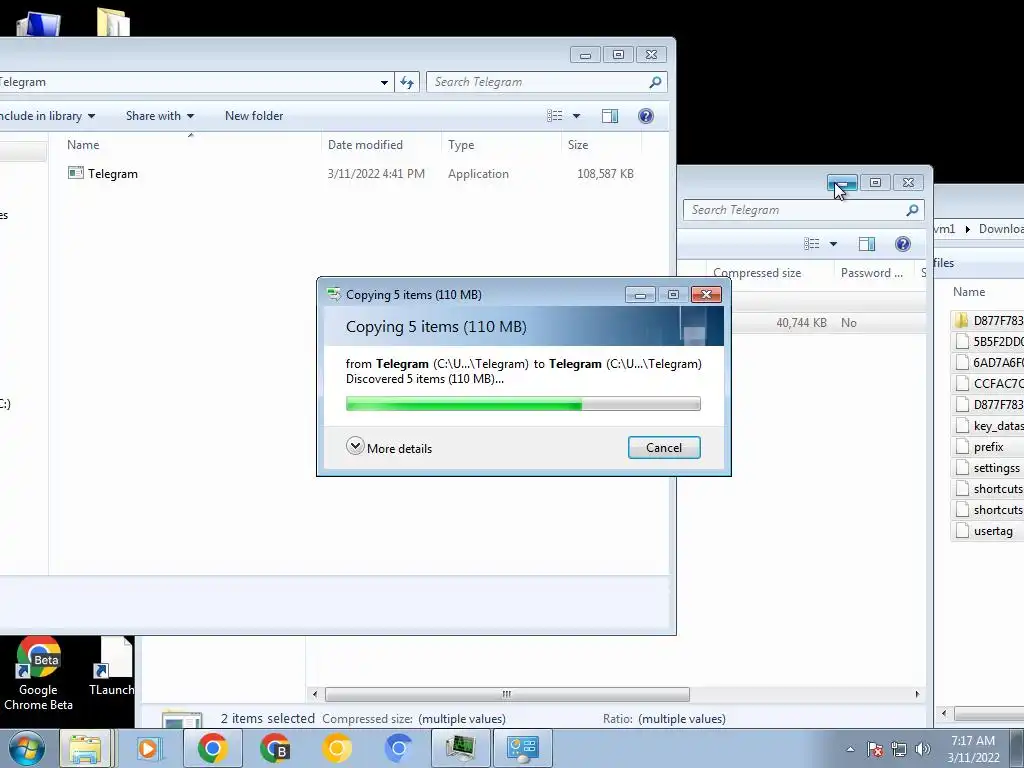The image size is (1024, 768).
Task: Select the CCFAC7C file
Action: coord(988,383)
